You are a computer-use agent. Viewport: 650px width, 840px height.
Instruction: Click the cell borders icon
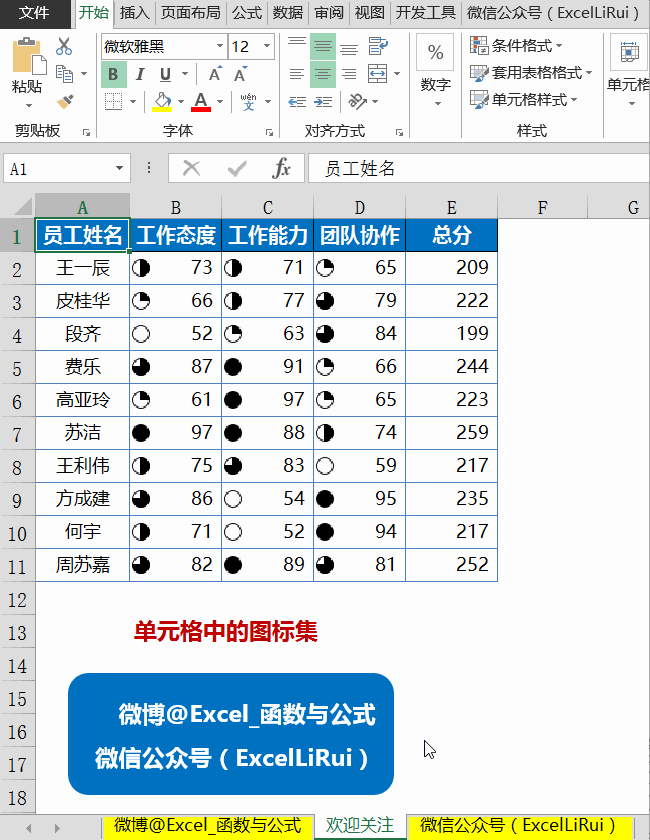(x=113, y=101)
